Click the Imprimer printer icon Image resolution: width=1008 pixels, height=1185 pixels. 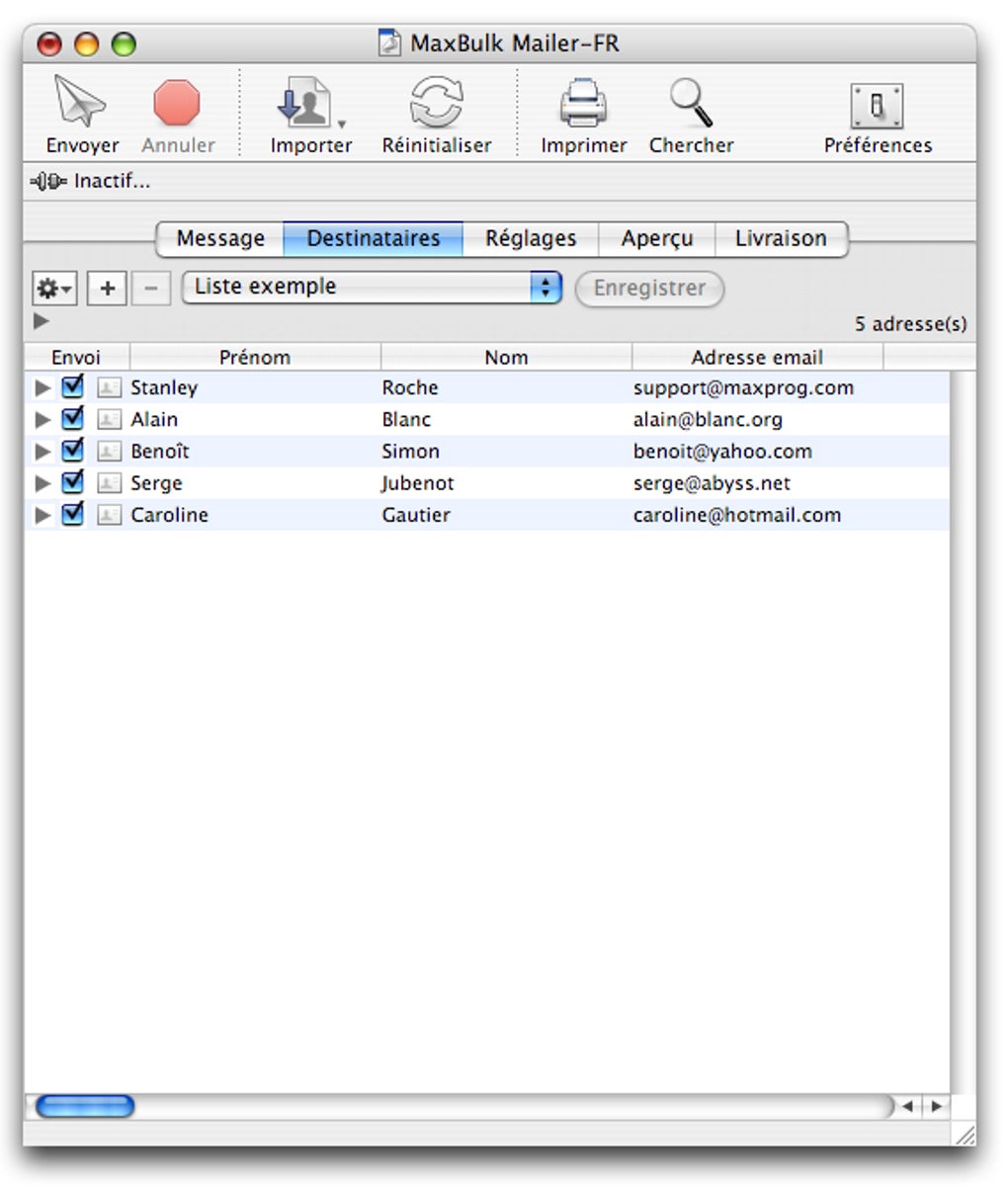point(583,102)
